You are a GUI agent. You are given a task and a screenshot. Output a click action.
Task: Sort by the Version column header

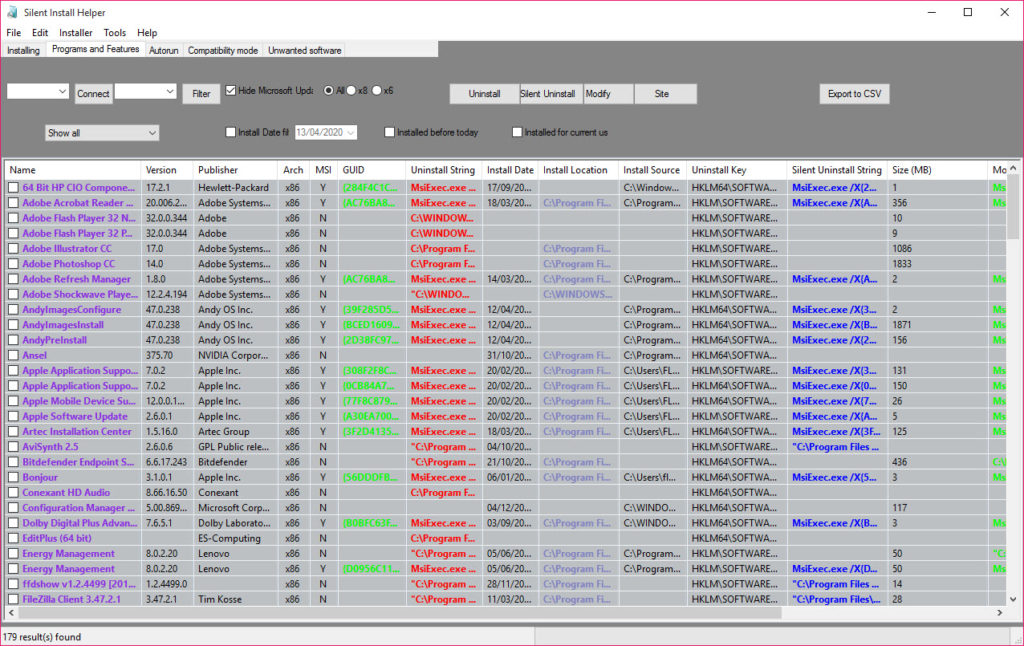point(167,170)
